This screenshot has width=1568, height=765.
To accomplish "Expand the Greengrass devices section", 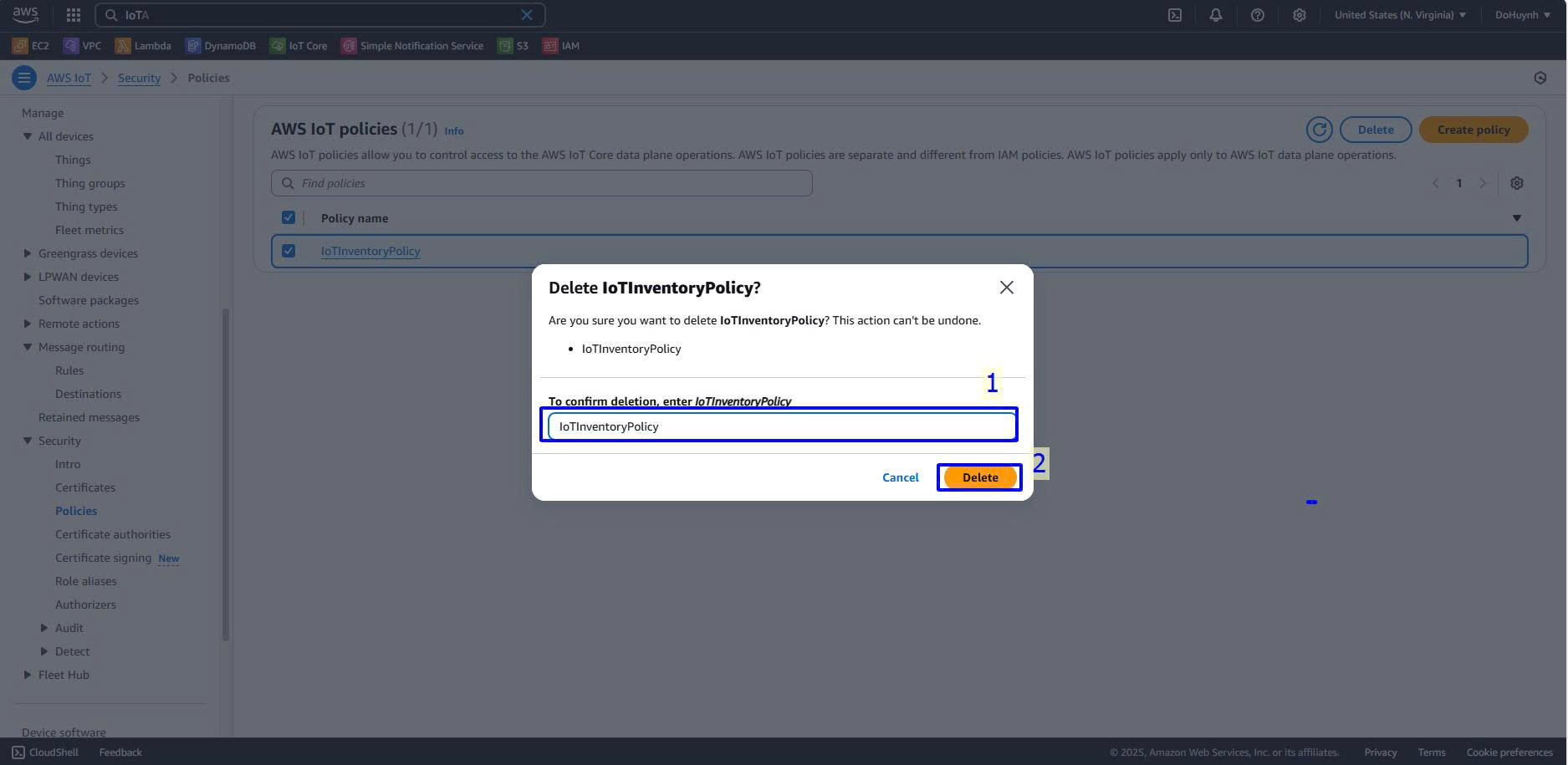I will tap(28, 253).
